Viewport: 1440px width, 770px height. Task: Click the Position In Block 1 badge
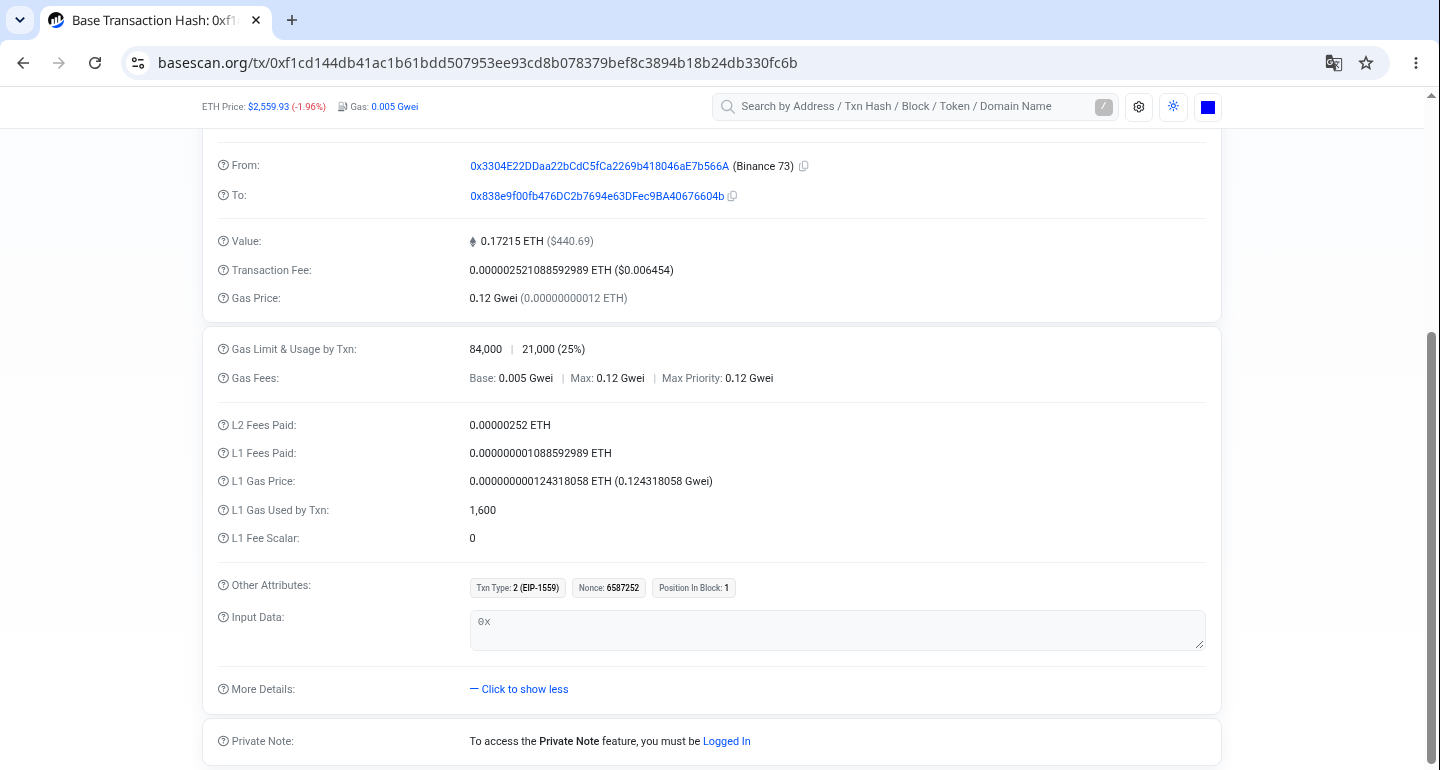[x=694, y=588]
